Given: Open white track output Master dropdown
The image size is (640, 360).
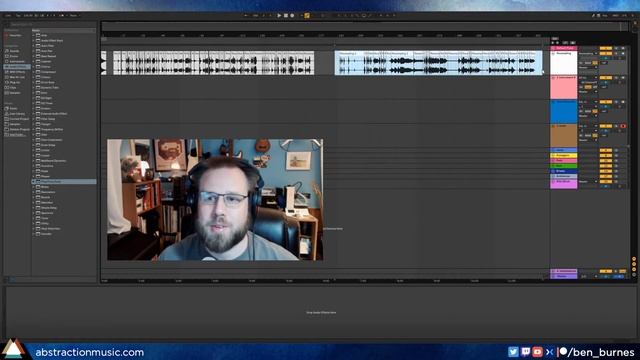Looking at the screenshot, I should point(588,67).
